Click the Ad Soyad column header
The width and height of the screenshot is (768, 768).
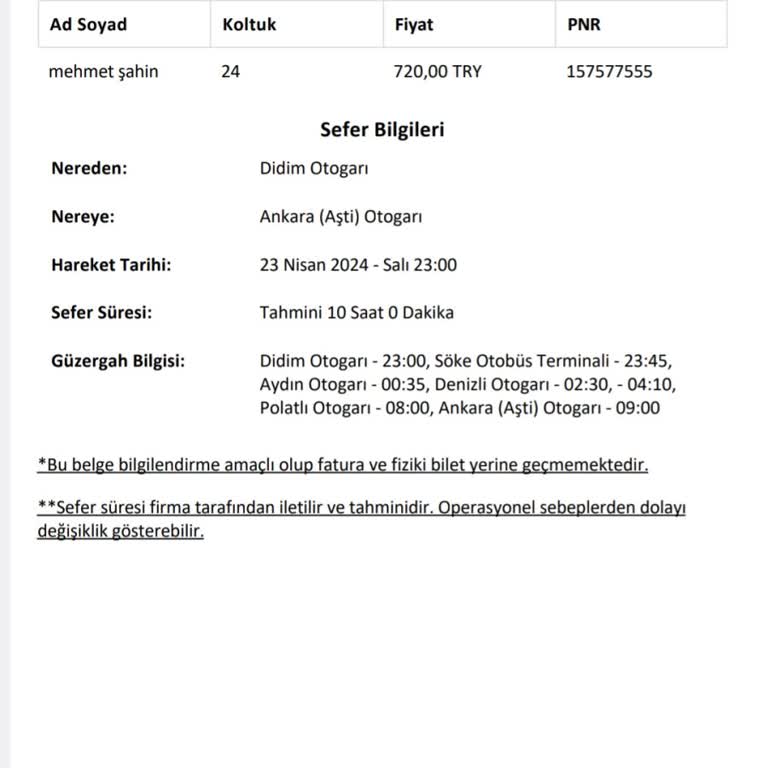(88, 24)
